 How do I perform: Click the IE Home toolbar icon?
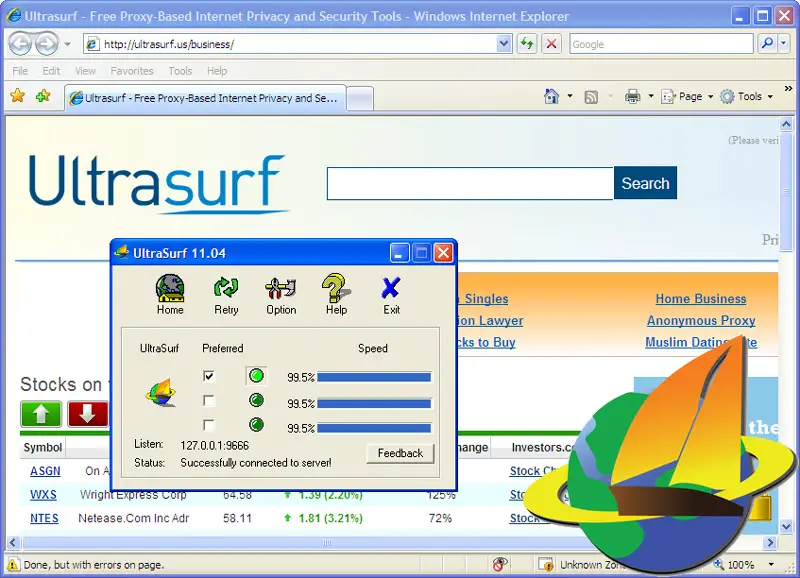coord(552,96)
